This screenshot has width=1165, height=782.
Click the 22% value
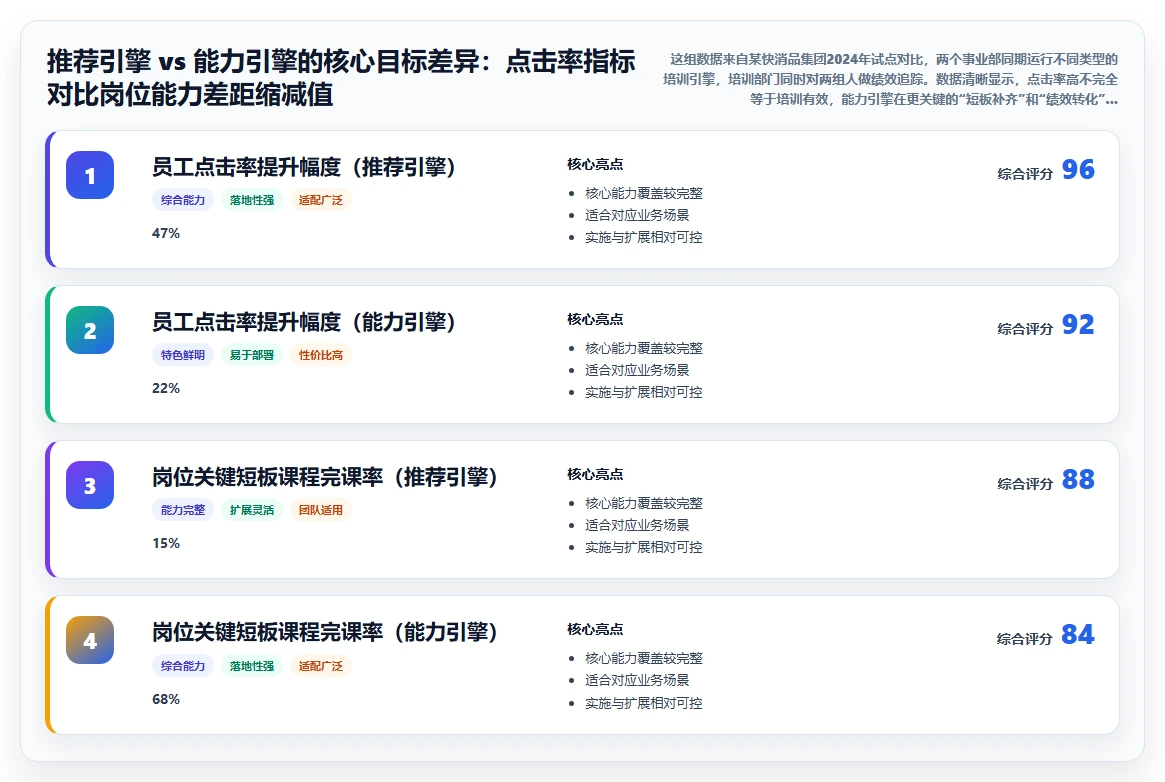pos(166,388)
